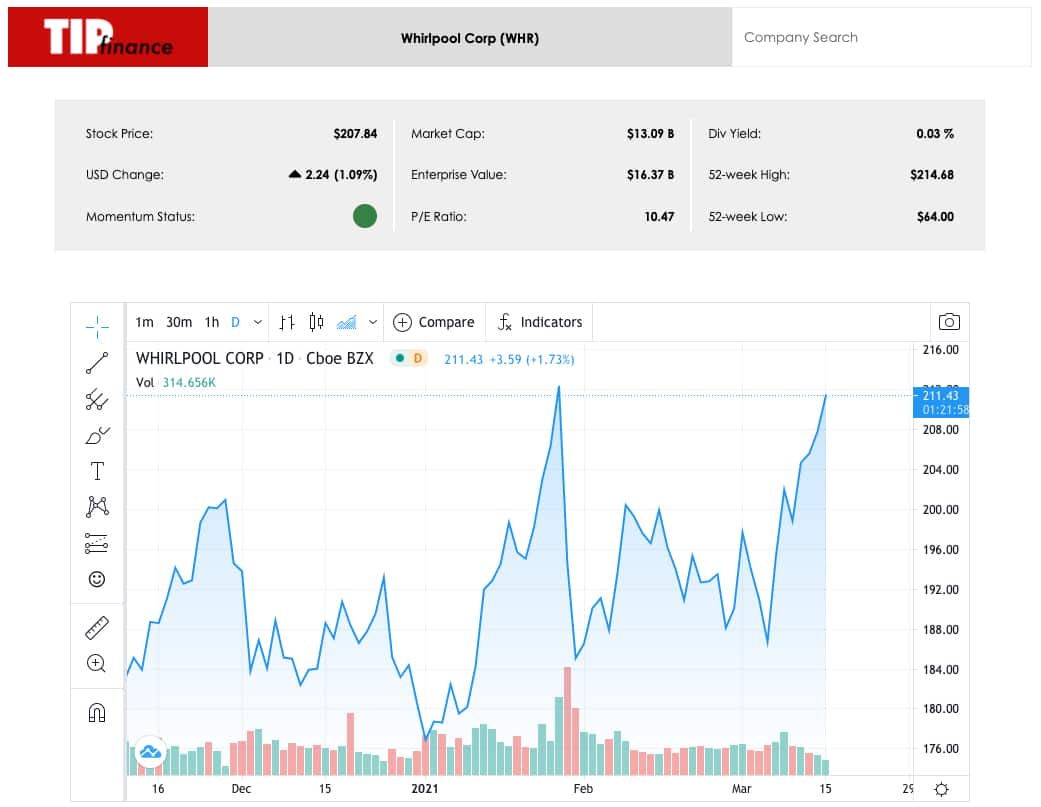Viewport: 1041px width, 807px height.
Task: Toggle magnet mode for drawings
Action: click(x=97, y=713)
